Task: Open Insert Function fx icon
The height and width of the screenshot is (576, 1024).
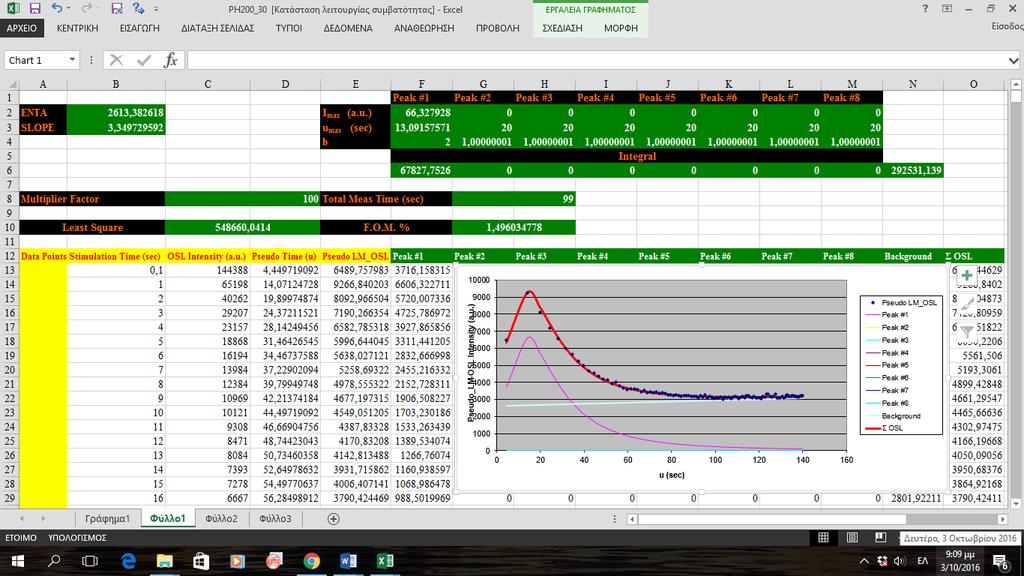Action: (x=170, y=60)
